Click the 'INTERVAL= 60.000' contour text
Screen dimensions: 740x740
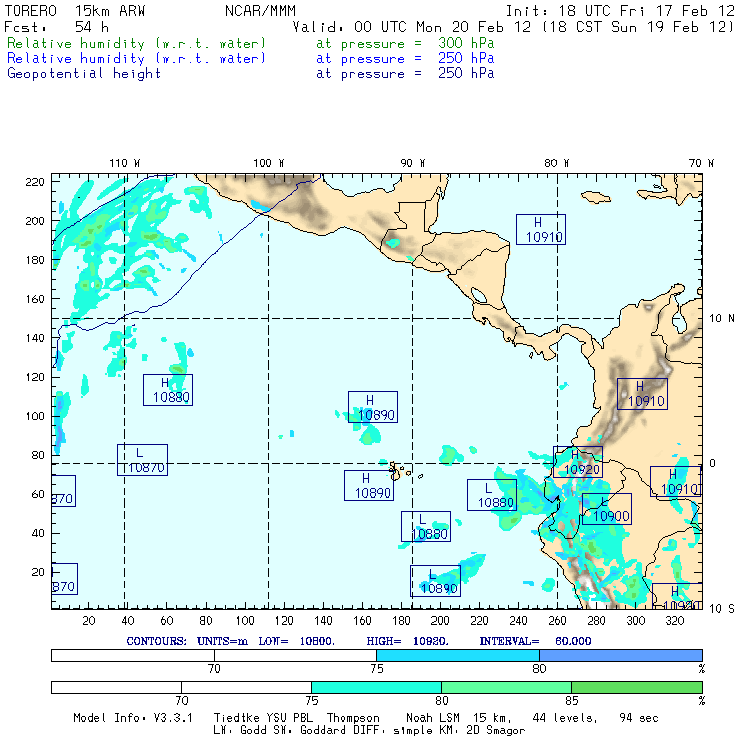point(535,641)
